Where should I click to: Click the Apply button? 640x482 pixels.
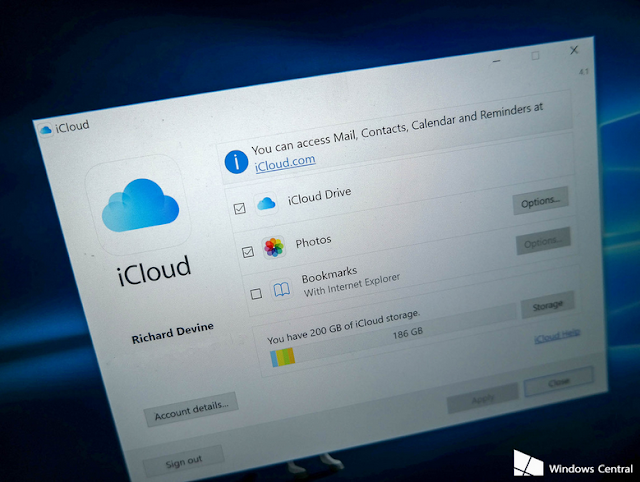point(483,398)
